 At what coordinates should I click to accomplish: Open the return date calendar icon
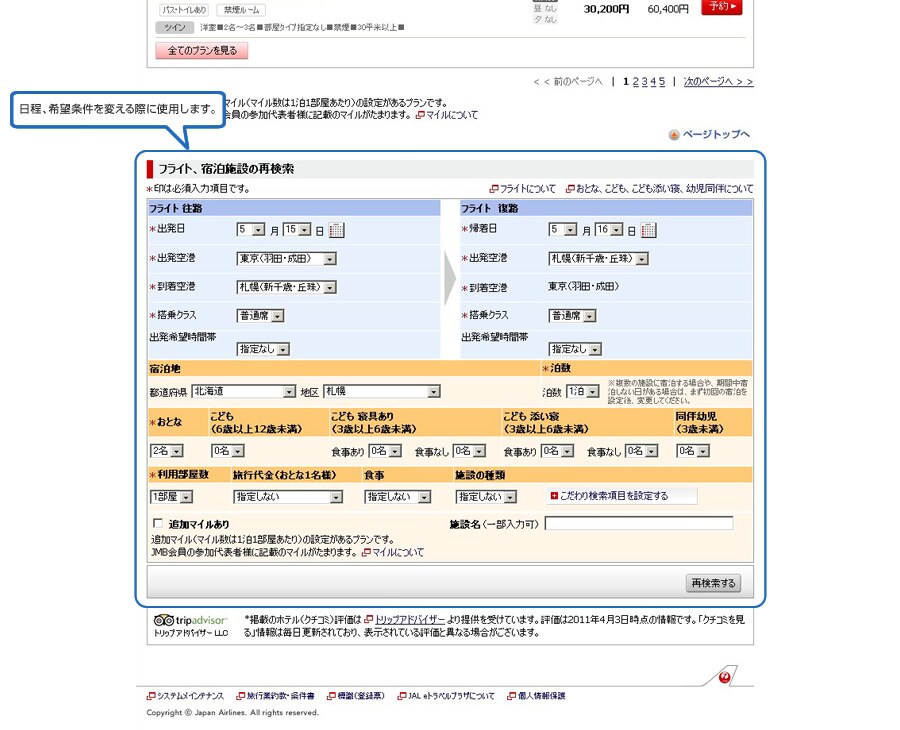pyautogui.click(x=649, y=230)
